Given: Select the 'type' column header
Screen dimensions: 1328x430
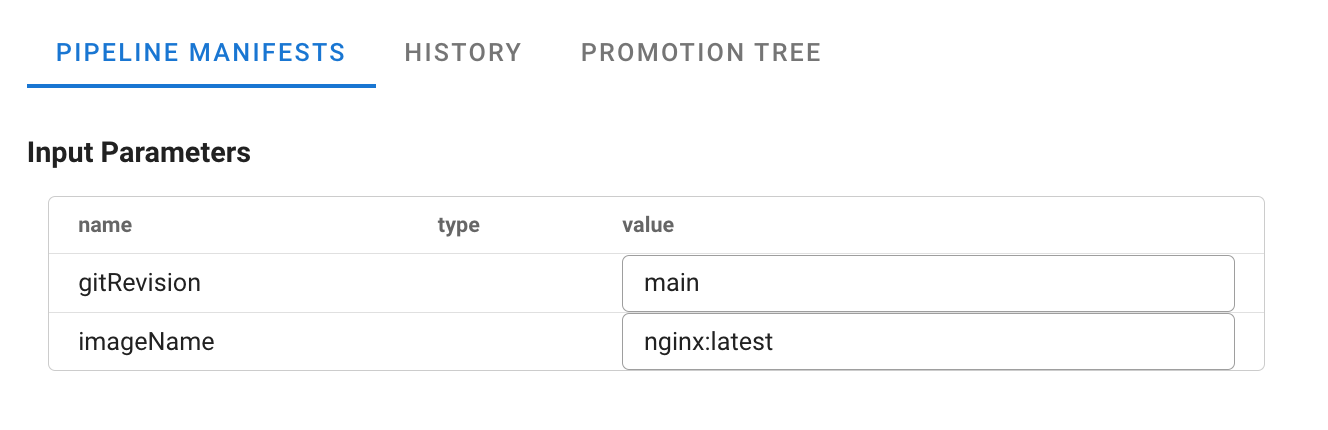Looking at the screenshot, I should point(459,225).
